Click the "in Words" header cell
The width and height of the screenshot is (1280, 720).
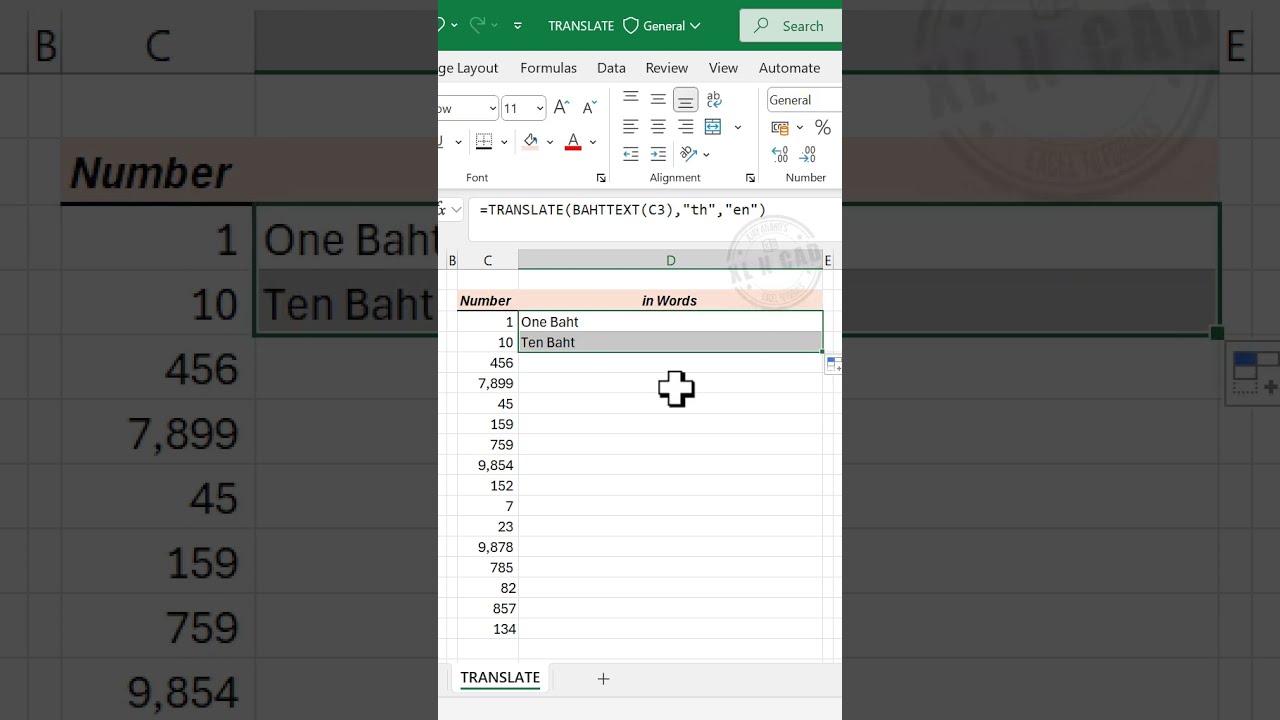pyautogui.click(x=670, y=300)
